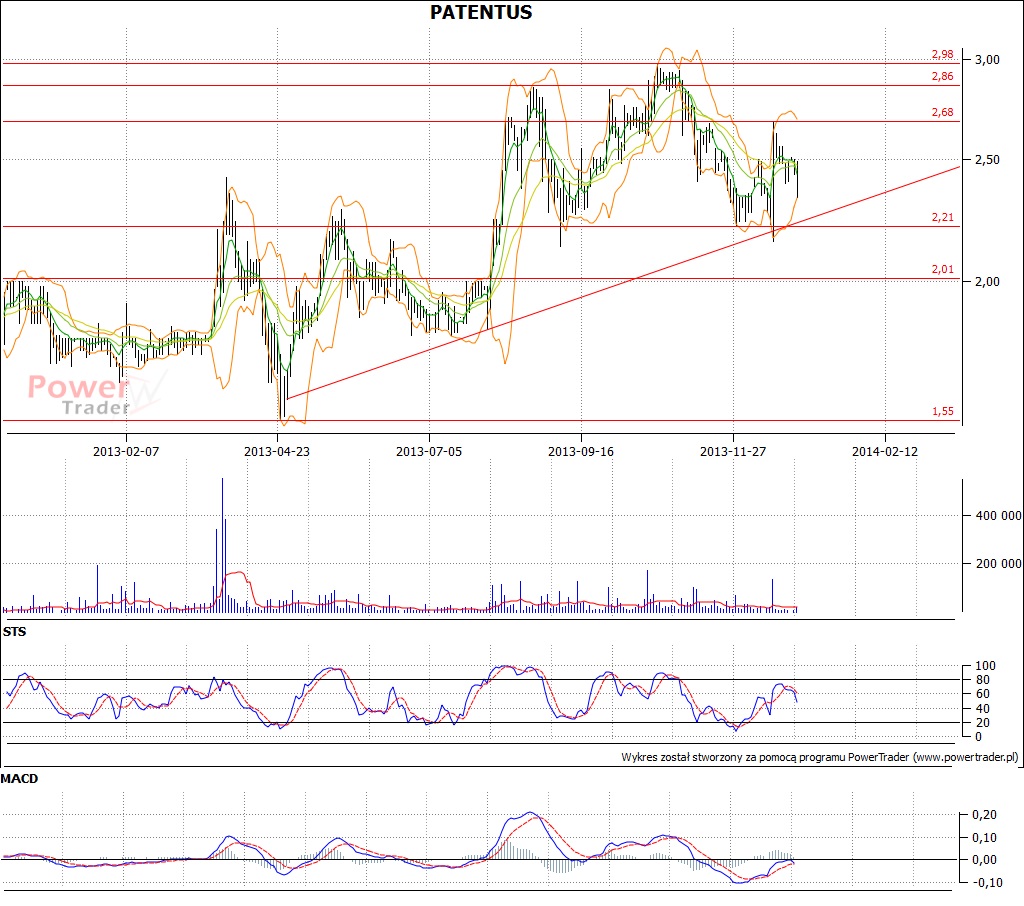
Task: Click the 2,00 price axis value
Action: 987,282
